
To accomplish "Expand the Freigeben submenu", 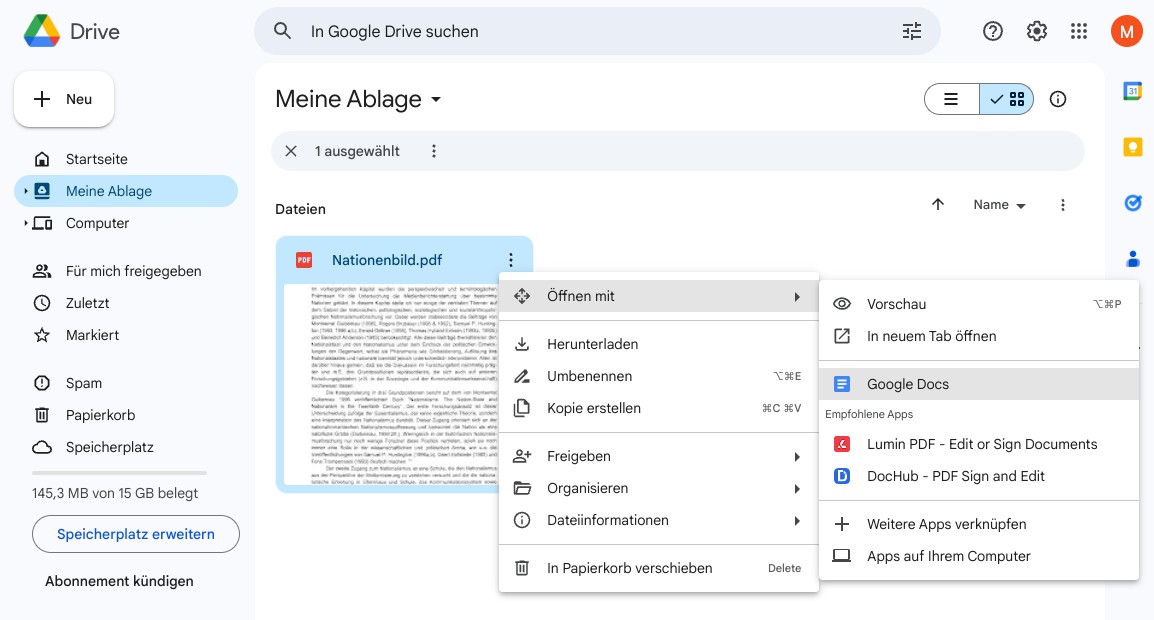I will pyautogui.click(x=659, y=456).
